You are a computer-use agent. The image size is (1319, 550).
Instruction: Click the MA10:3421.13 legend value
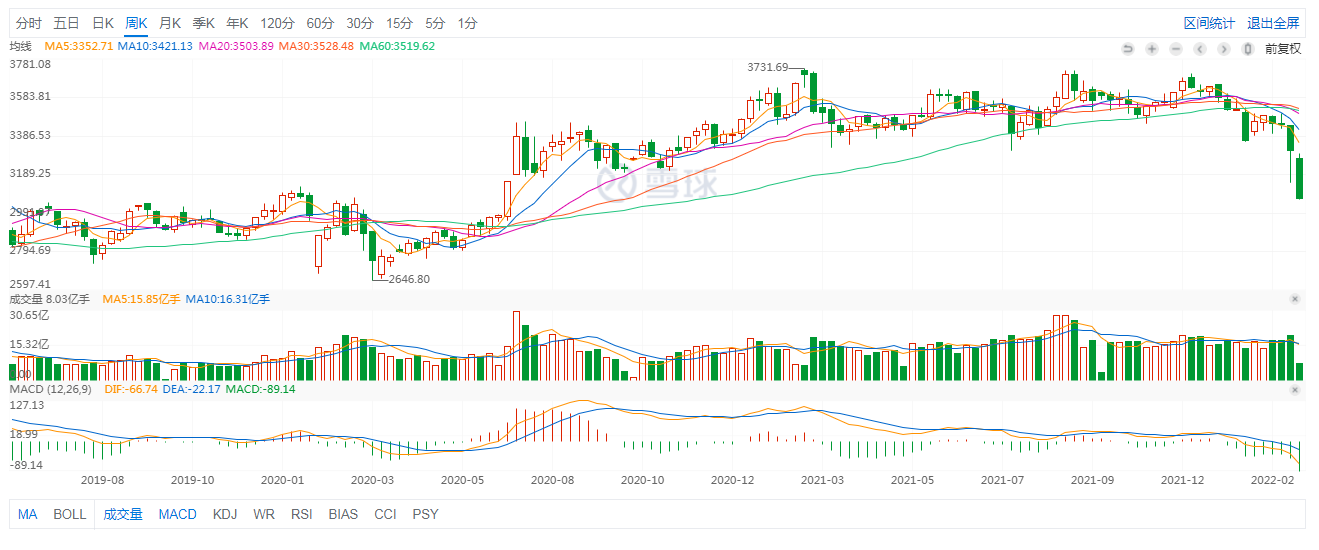(155, 46)
